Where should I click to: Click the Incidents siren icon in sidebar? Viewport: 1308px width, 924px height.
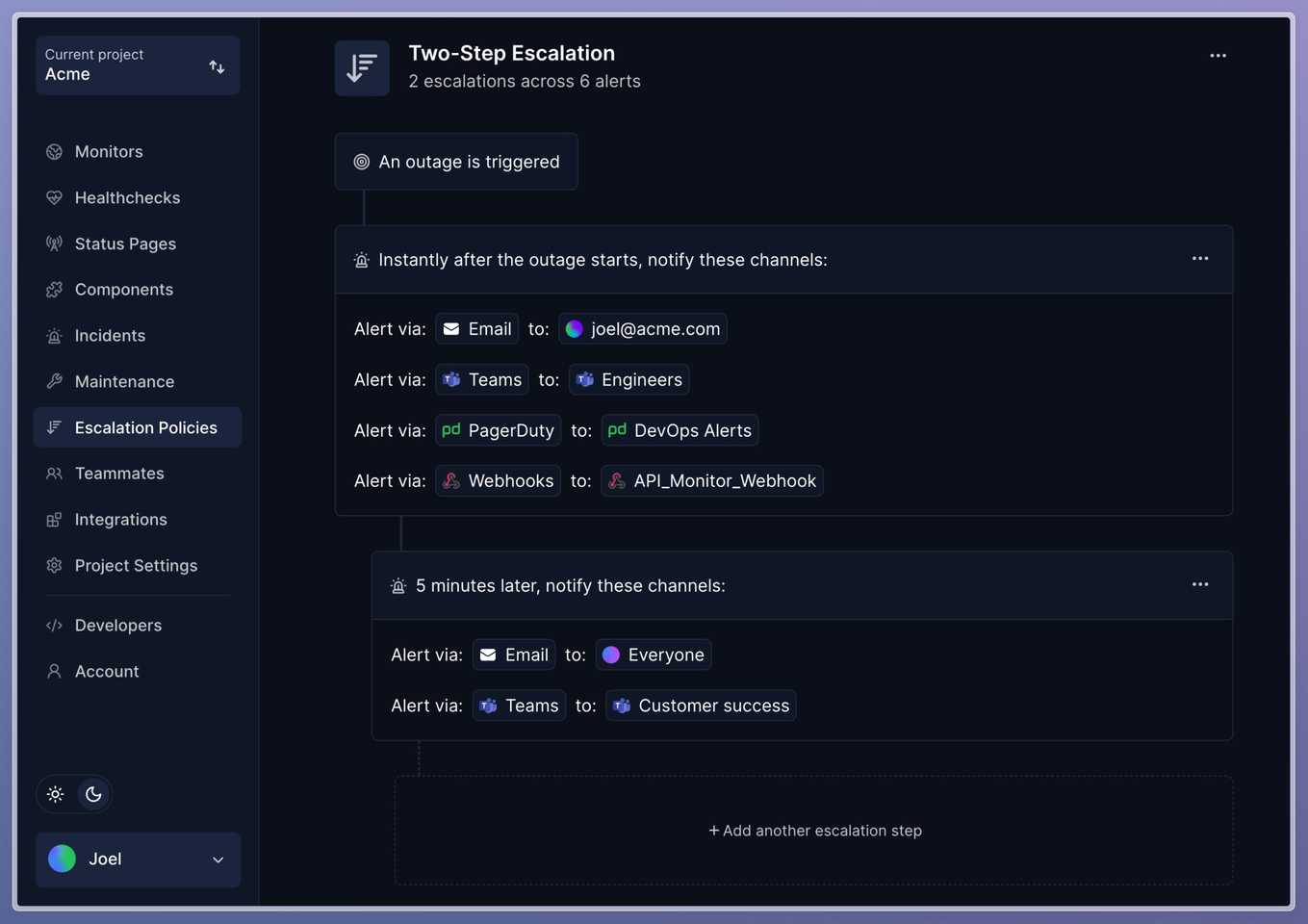[54, 336]
